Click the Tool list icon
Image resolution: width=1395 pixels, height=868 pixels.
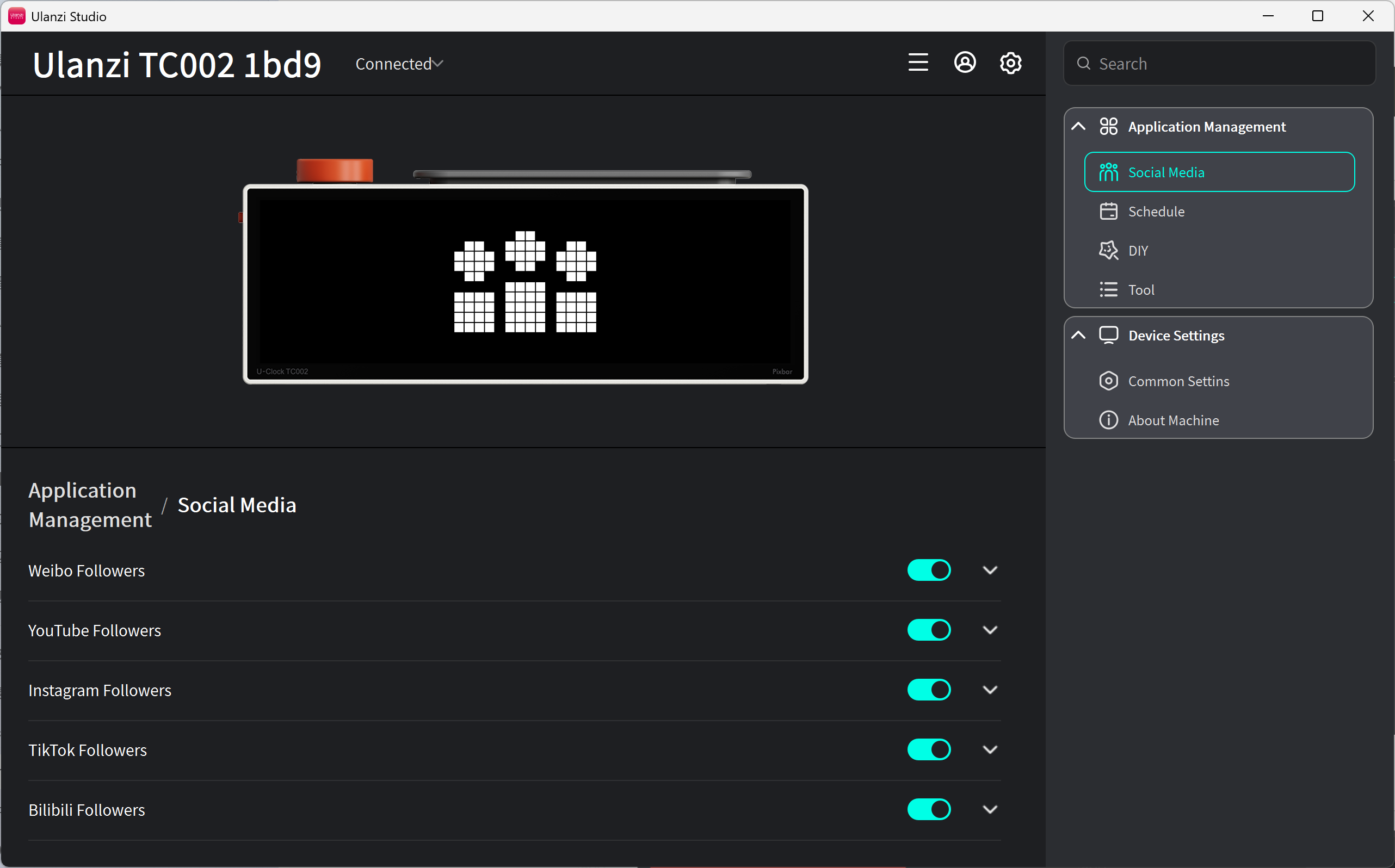(x=1108, y=289)
